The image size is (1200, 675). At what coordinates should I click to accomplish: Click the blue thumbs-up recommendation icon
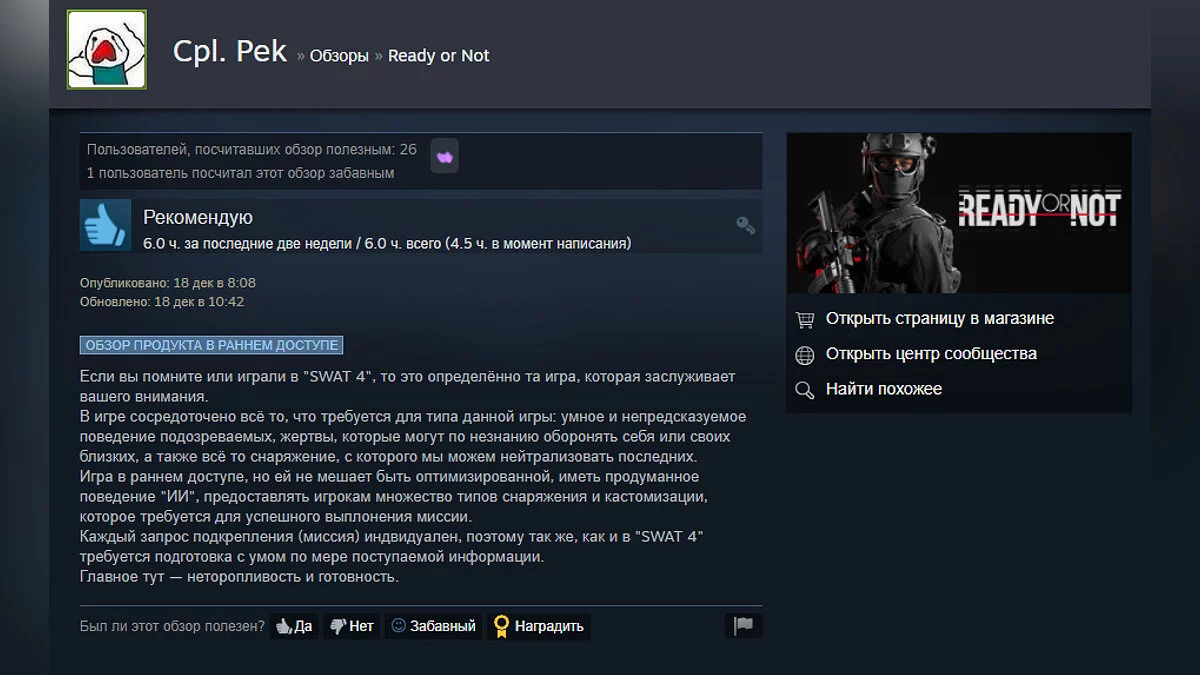(106, 225)
